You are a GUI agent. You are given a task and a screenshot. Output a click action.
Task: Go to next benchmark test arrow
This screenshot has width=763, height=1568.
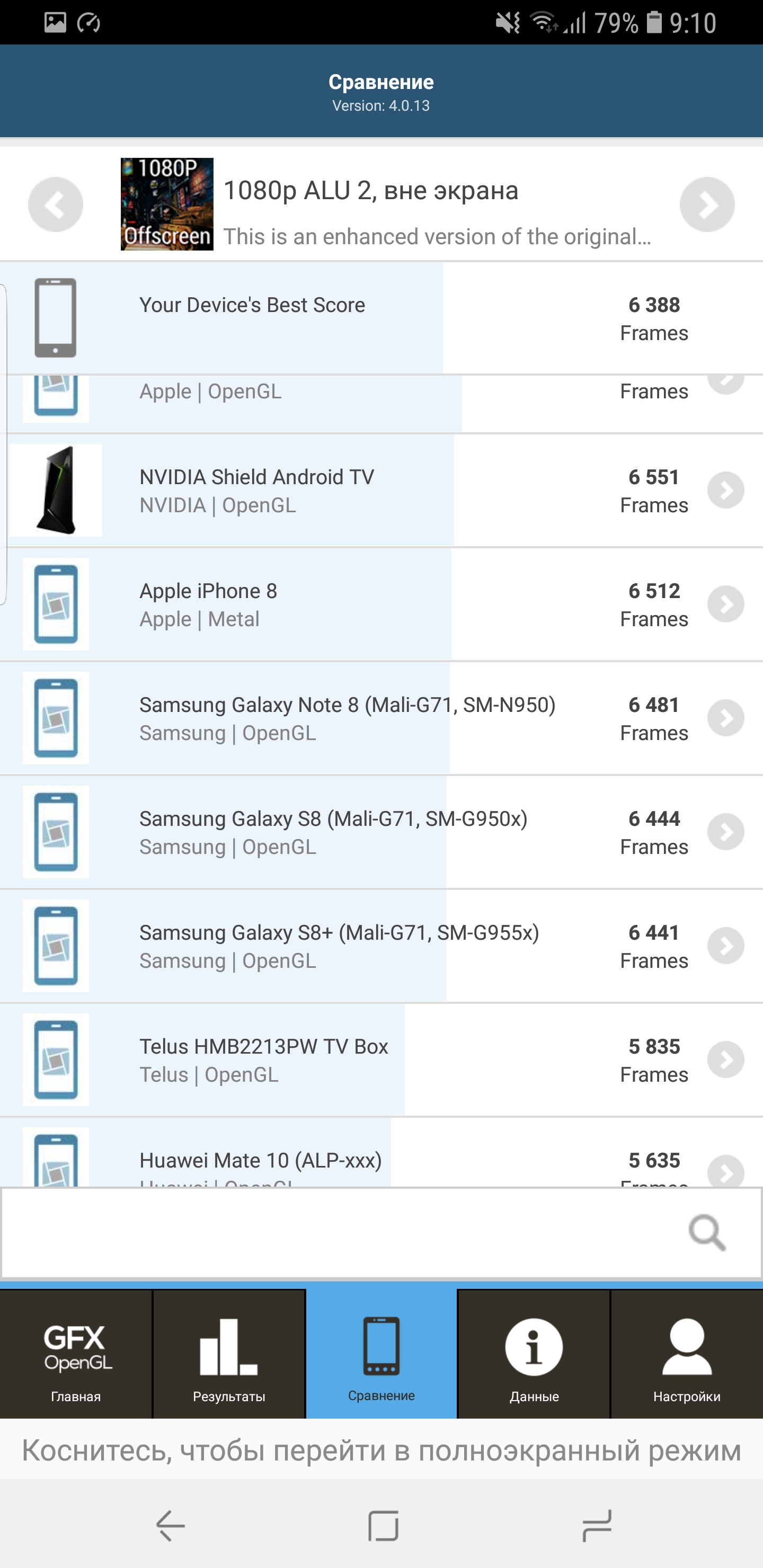(706, 204)
